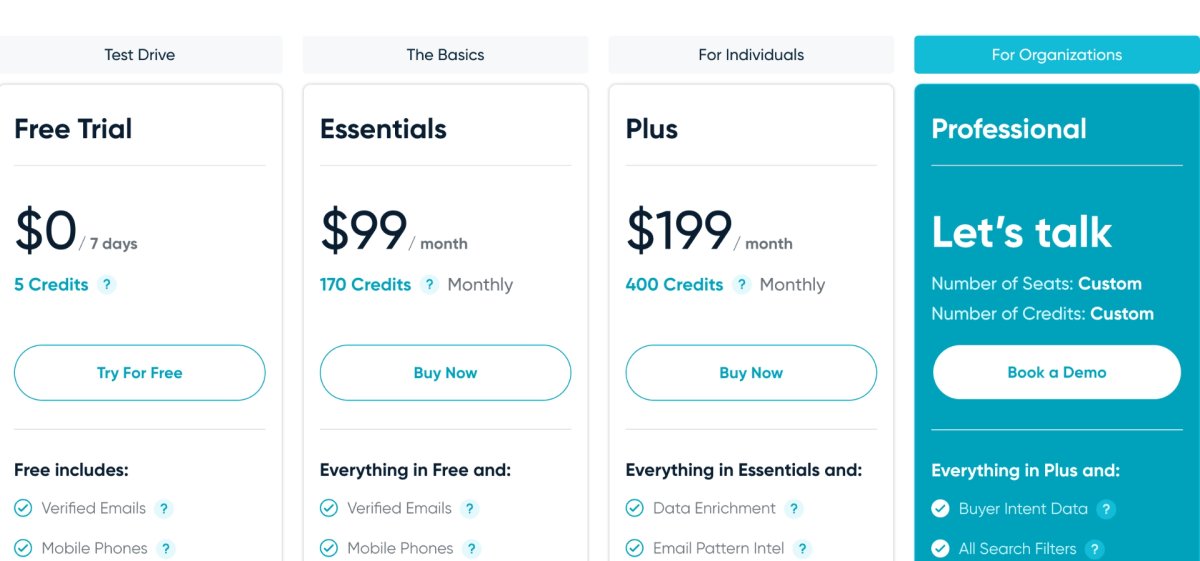The image size is (1200, 561).
Task: Click the info icon next to Data Enrichment
Action: [x=794, y=509]
